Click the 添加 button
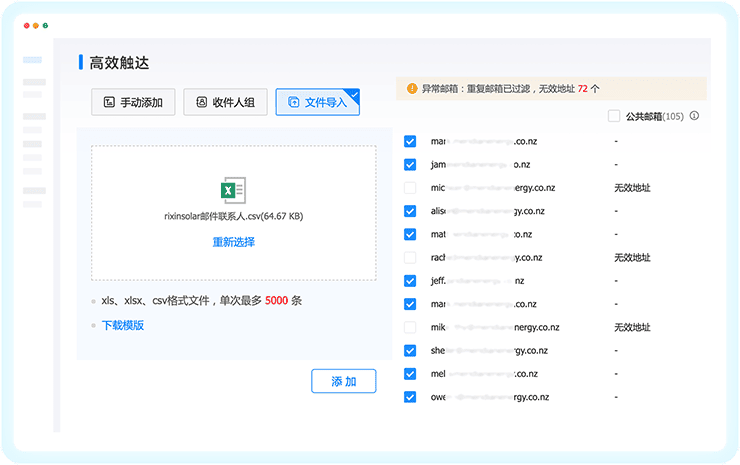This screenshot has height=465, width=740. [x=343, y=381]
